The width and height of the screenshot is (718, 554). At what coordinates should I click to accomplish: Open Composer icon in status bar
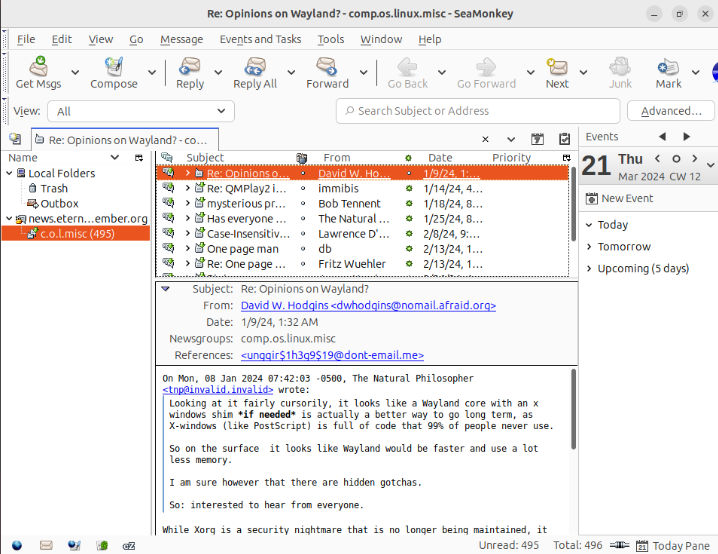pyautogui.click(x=74, y=545)
